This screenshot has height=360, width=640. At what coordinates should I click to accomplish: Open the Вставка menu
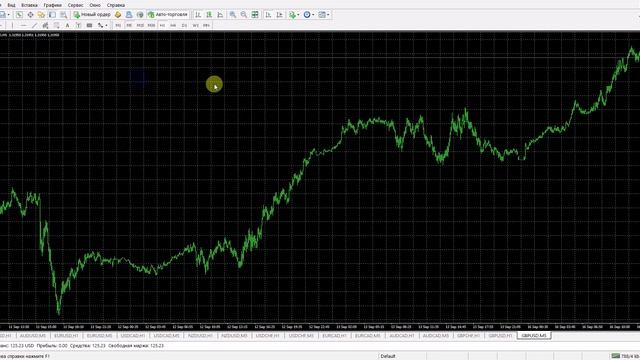pos(29,5)
